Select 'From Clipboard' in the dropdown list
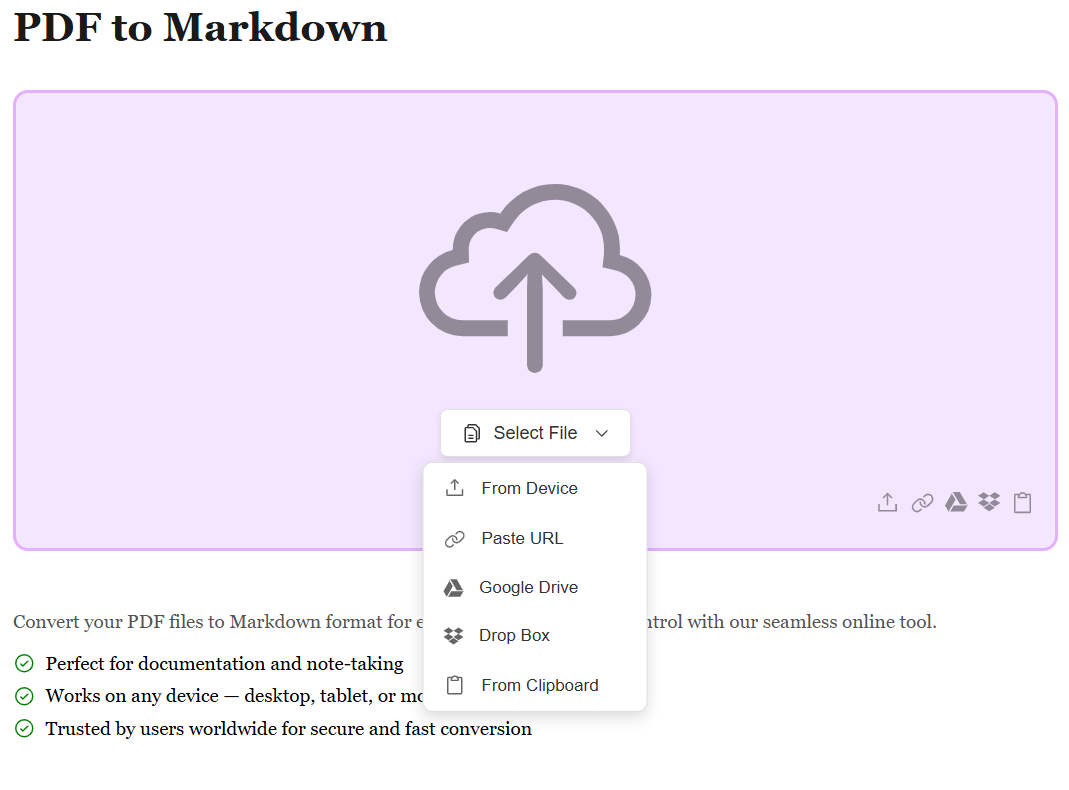This screenshot has height=790, width=1069. pyautogui.click(x=539, y=685)
